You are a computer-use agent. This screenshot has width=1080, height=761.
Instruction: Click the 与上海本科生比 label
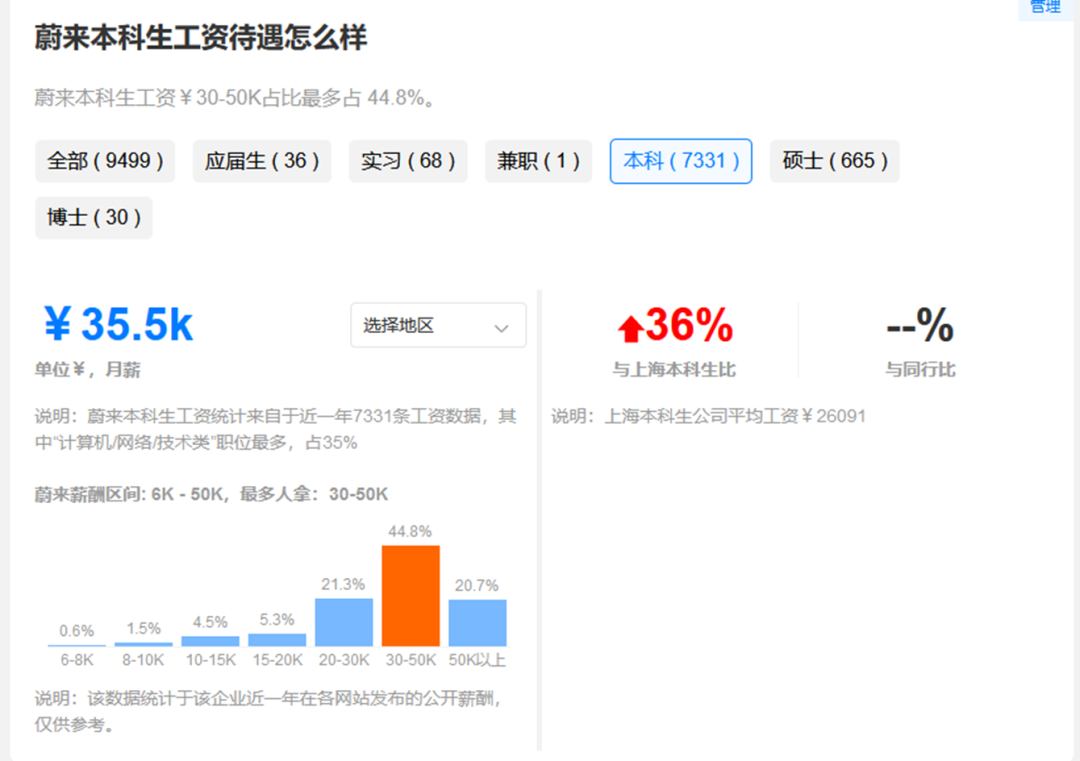pyautogui.click(x=674, y=370)
